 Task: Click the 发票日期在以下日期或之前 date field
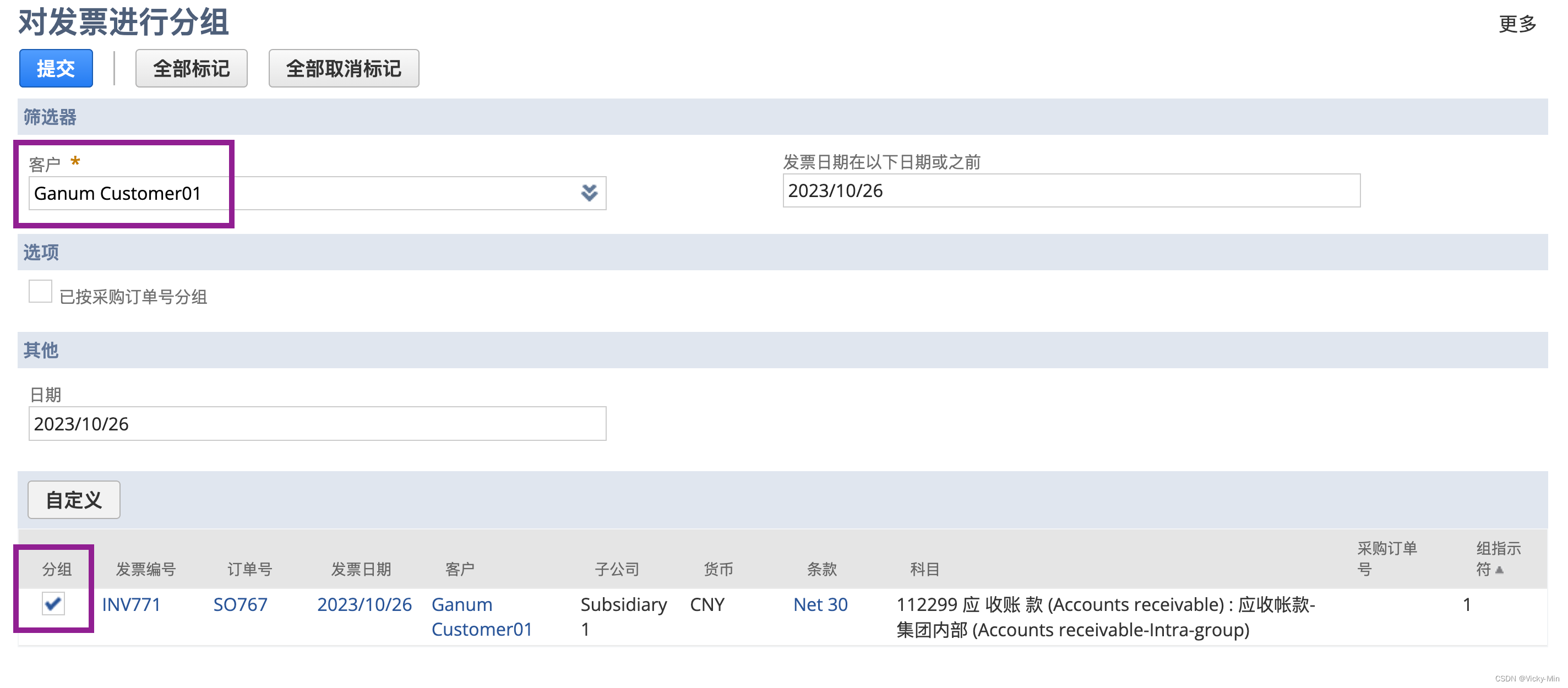tap(1071, 191)
